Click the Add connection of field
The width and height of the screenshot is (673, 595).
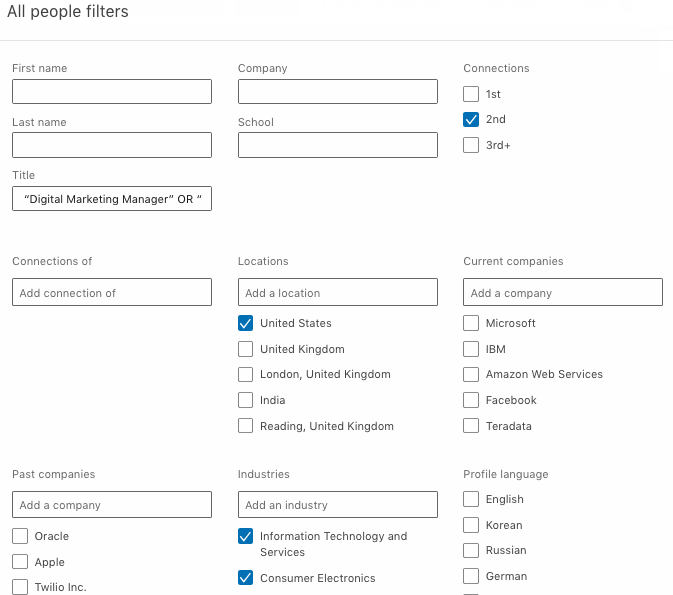click(x=112, y=292)
